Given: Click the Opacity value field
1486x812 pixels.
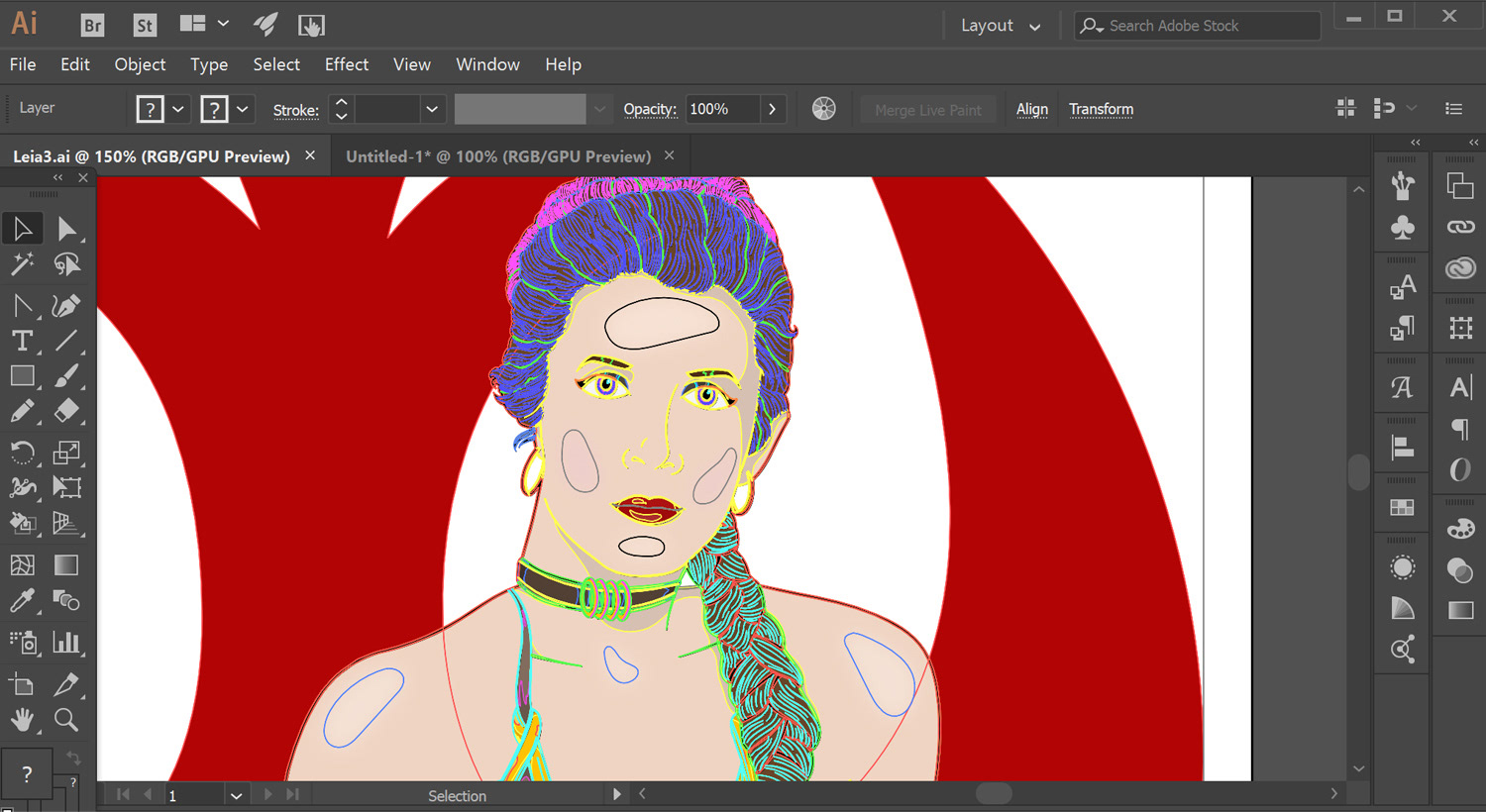Looking at the screenshot, I should coord(723,109).
